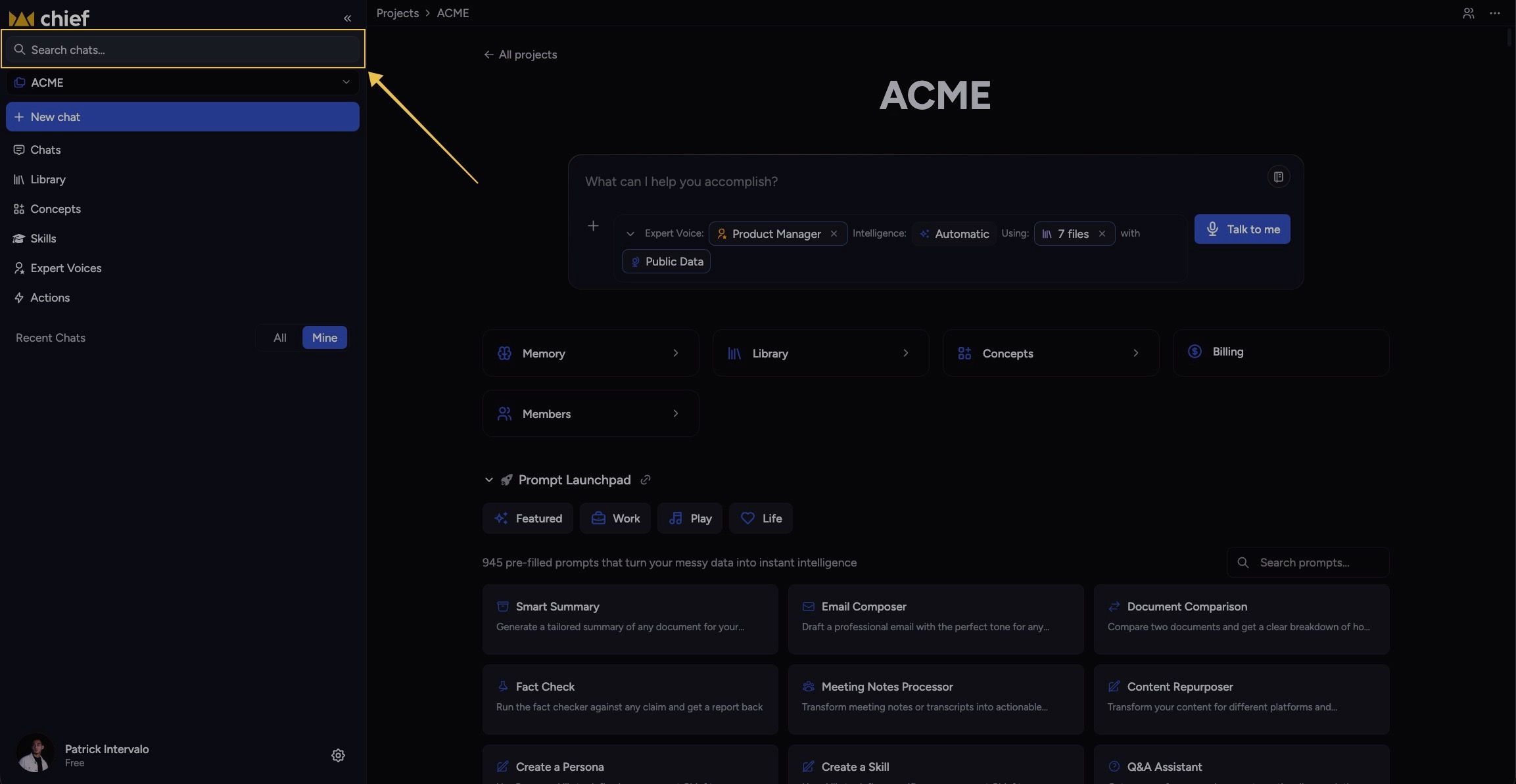Click the page scrollbar thumb at top right

click(1509, 36)
